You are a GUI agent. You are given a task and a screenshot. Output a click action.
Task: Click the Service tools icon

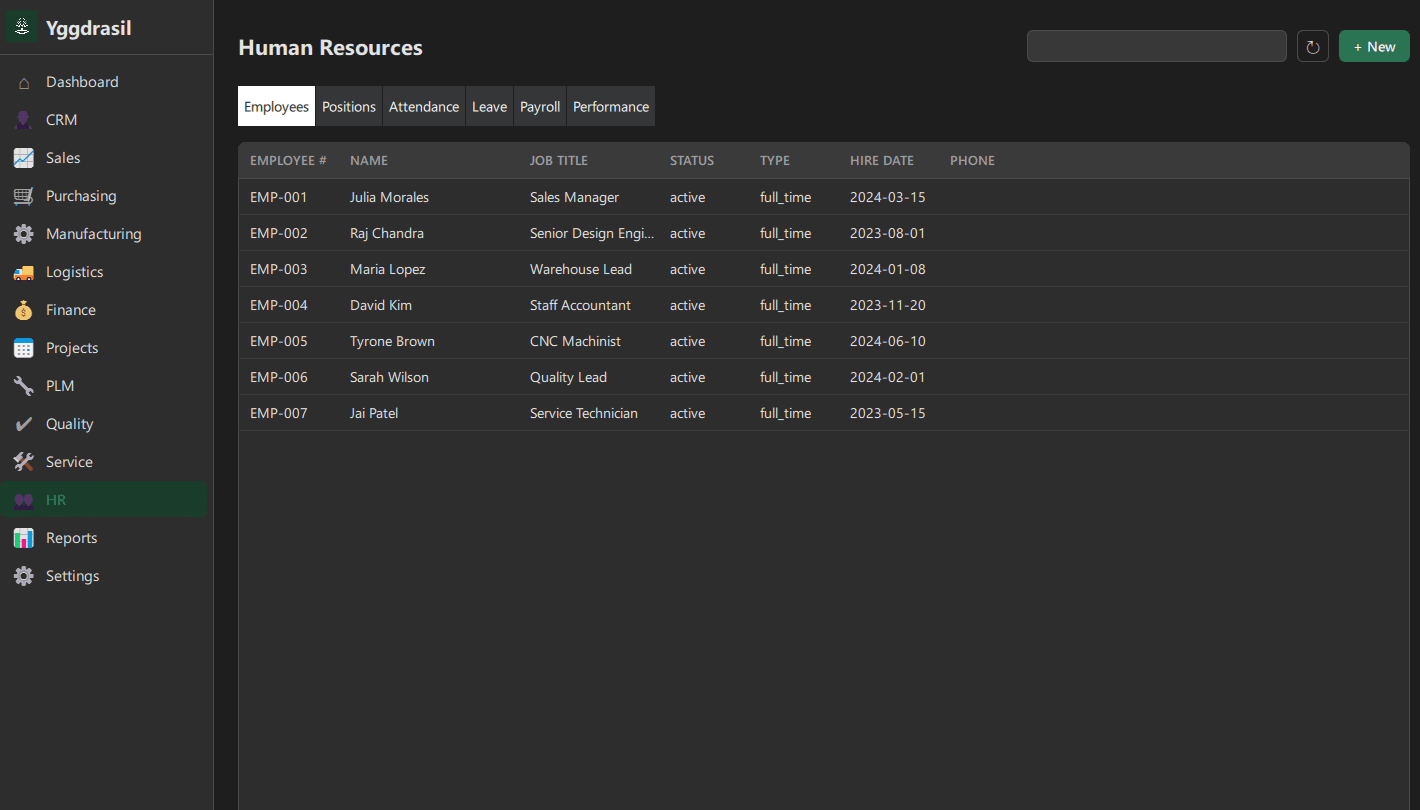(23, 461)
